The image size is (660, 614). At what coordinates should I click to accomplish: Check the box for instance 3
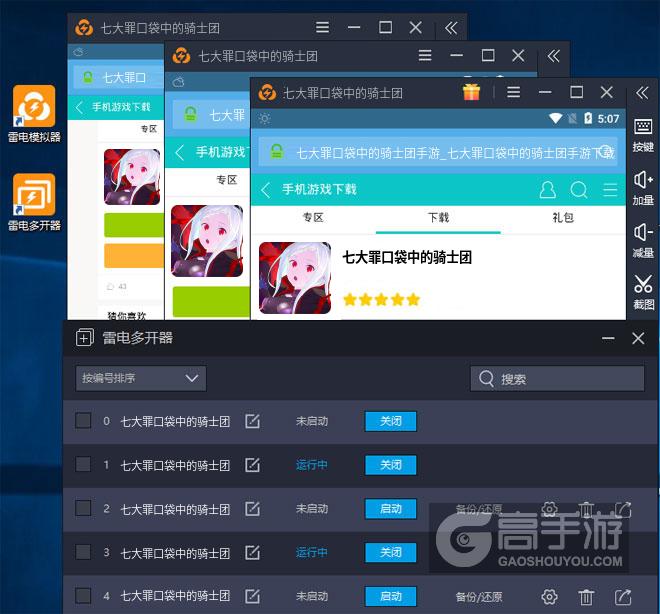[83, 552]
